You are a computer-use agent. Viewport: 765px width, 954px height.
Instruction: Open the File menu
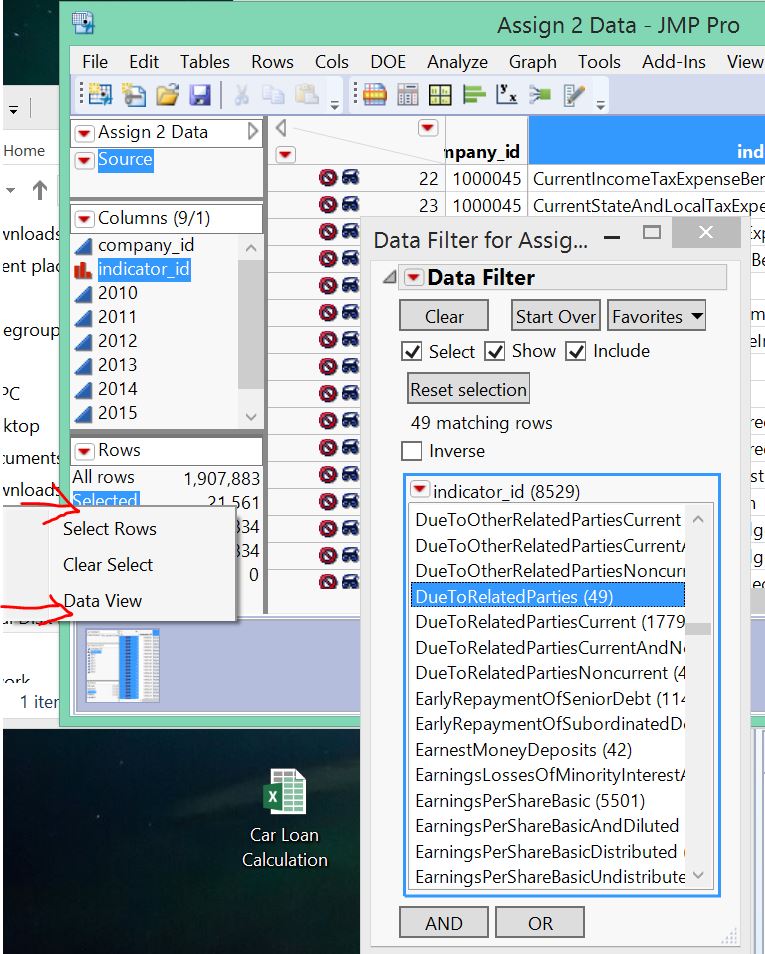(95, 62)
